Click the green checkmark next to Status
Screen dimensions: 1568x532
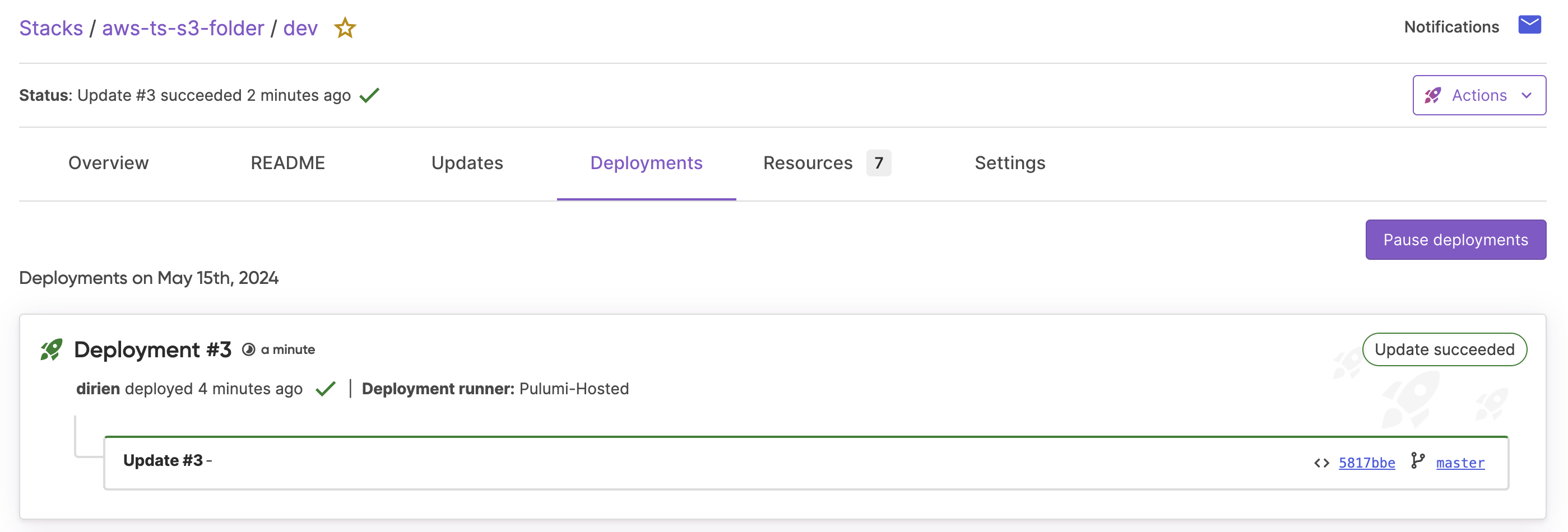tap(369, 95)
